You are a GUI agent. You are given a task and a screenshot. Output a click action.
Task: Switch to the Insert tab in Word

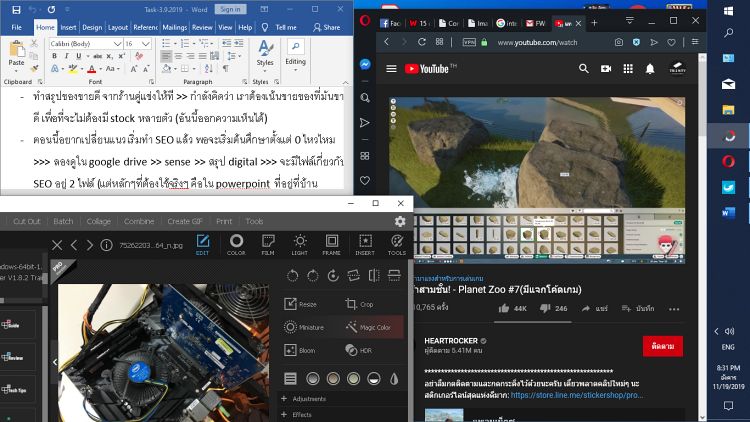click(x=68, y=27)
